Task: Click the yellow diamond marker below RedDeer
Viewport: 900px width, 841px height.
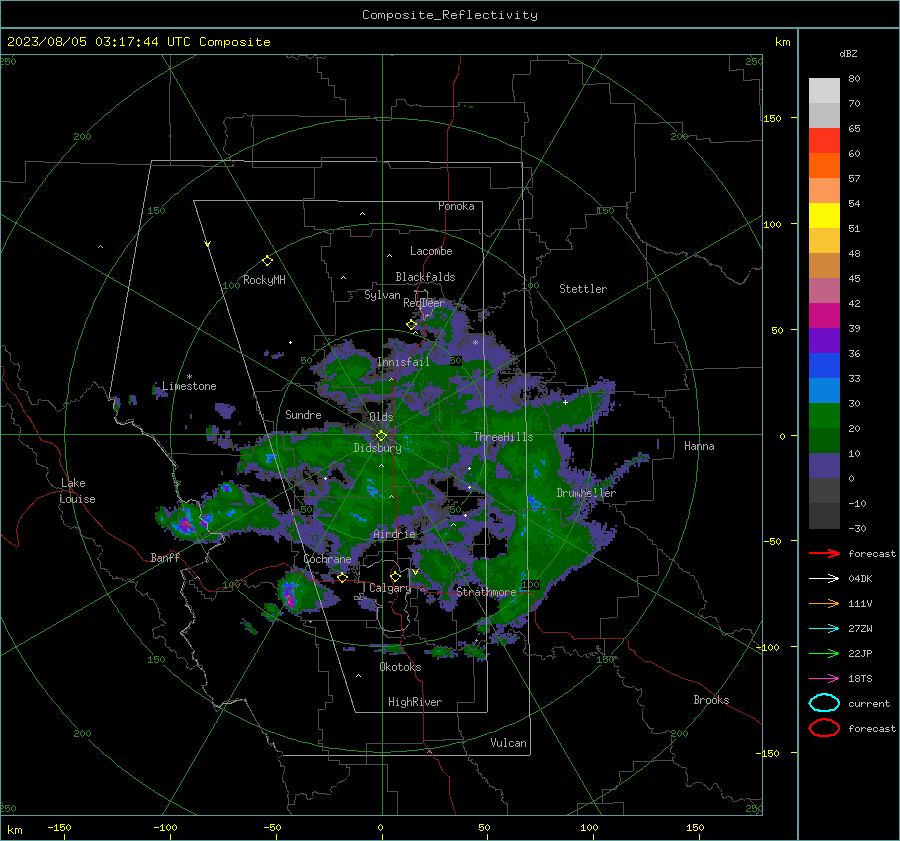Action: [x=411, y=325]
